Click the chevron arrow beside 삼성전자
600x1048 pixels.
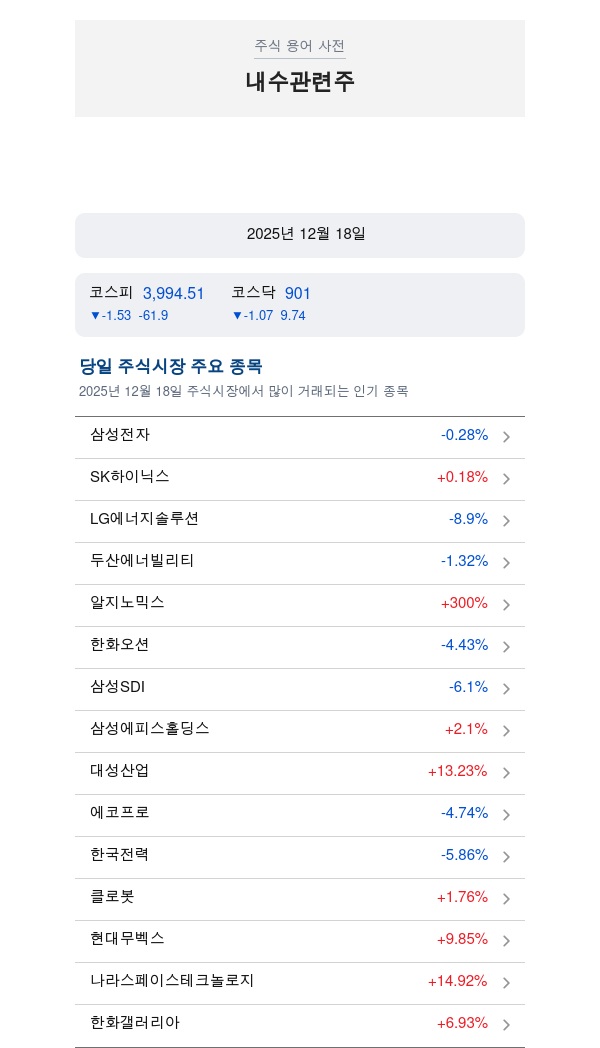click(x=506, y=437)
